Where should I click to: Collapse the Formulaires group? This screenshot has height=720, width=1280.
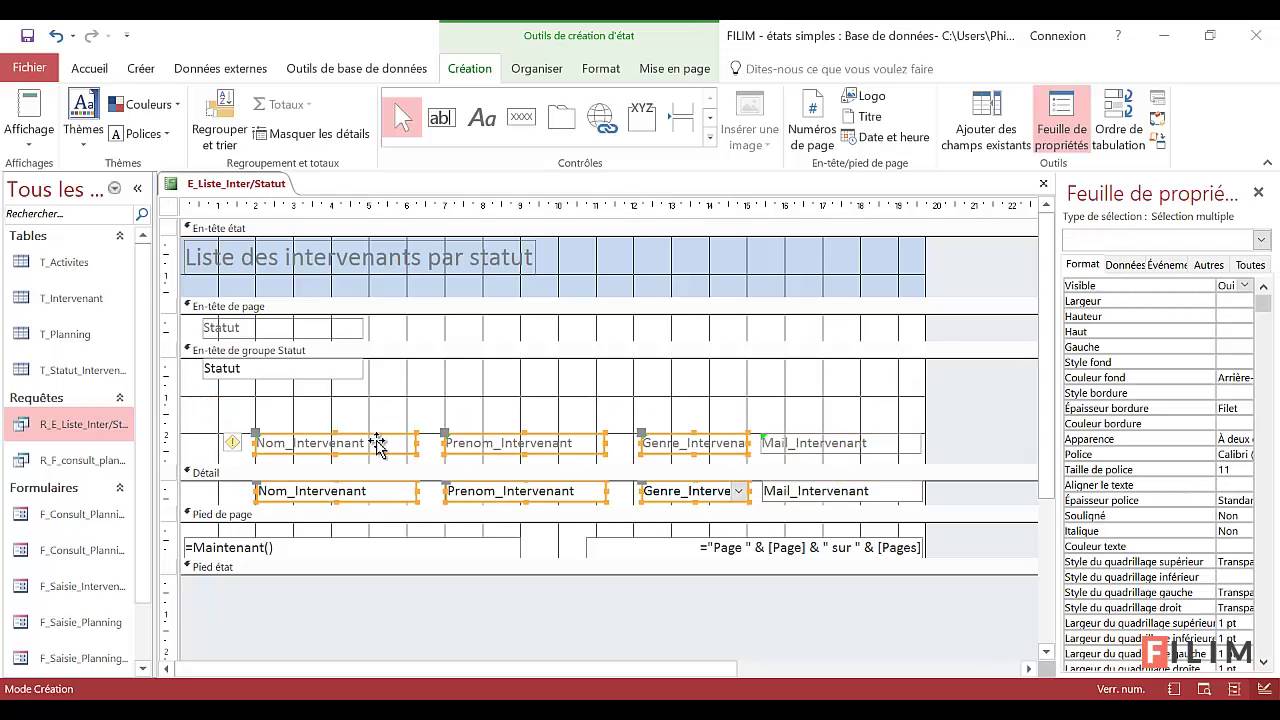pyautogui.click(x=120, y=488)
